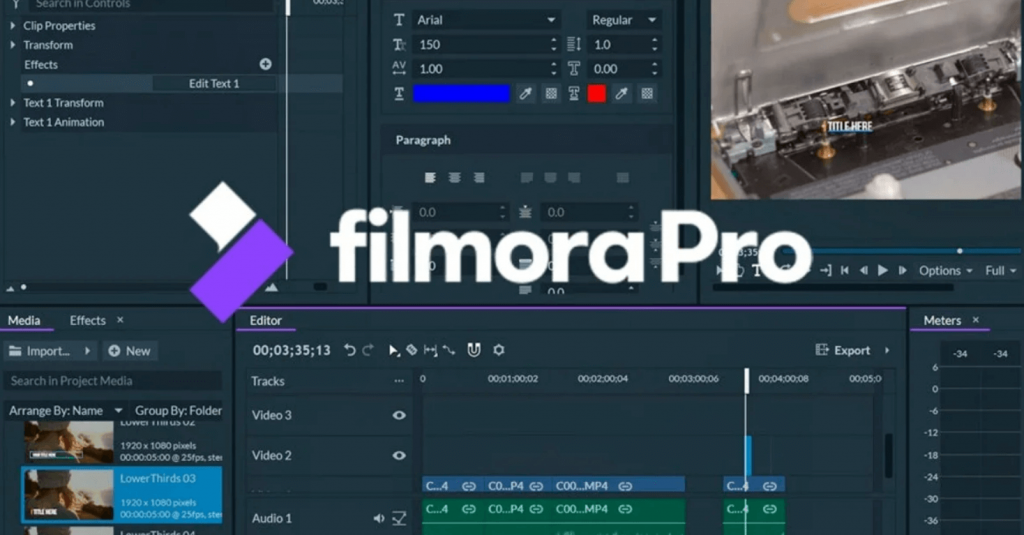Open the Arial font dropdown
This screenshot has height=535, width=1024.
point(486,20)
